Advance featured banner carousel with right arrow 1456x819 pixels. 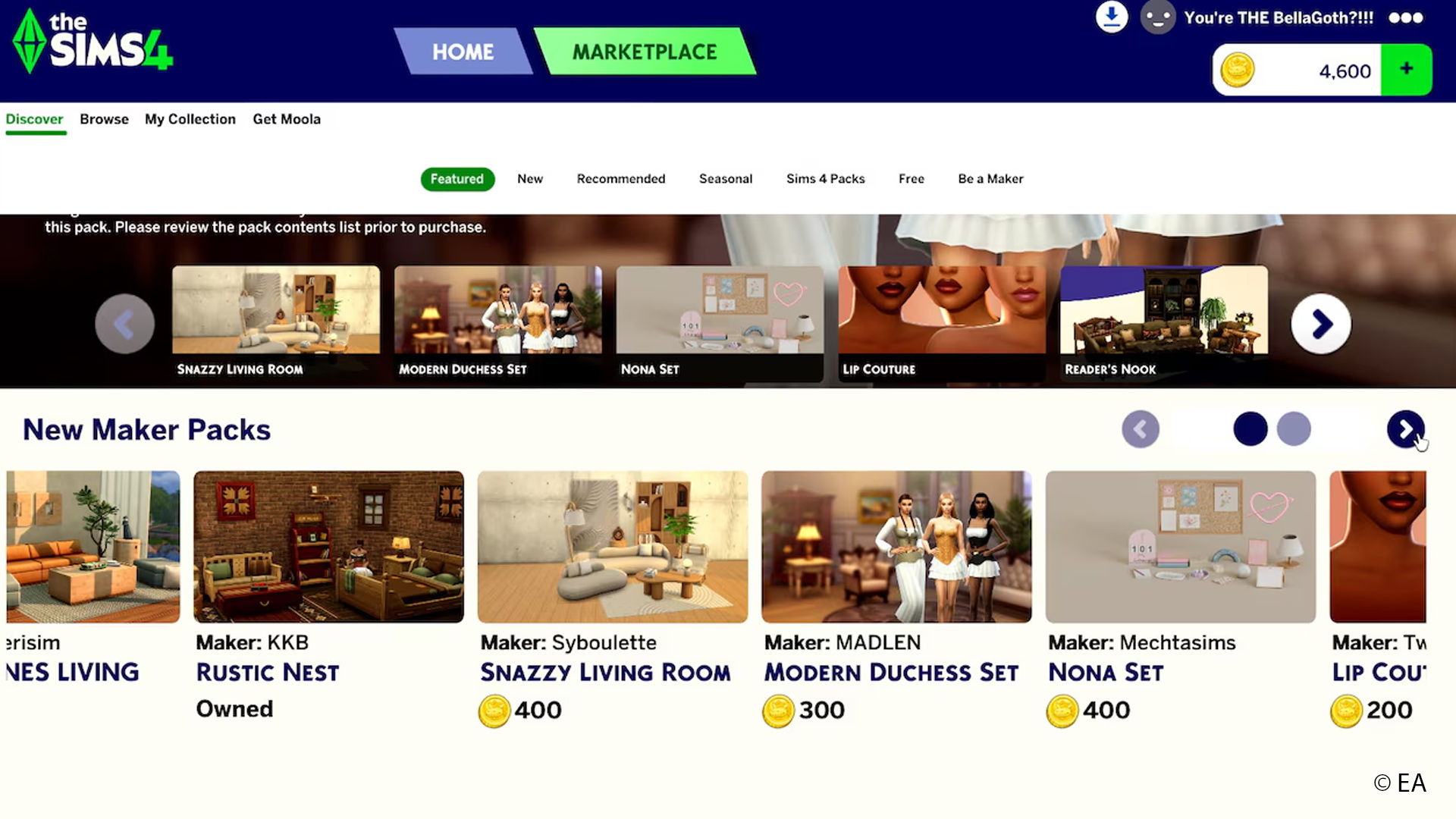point(1321,324)
